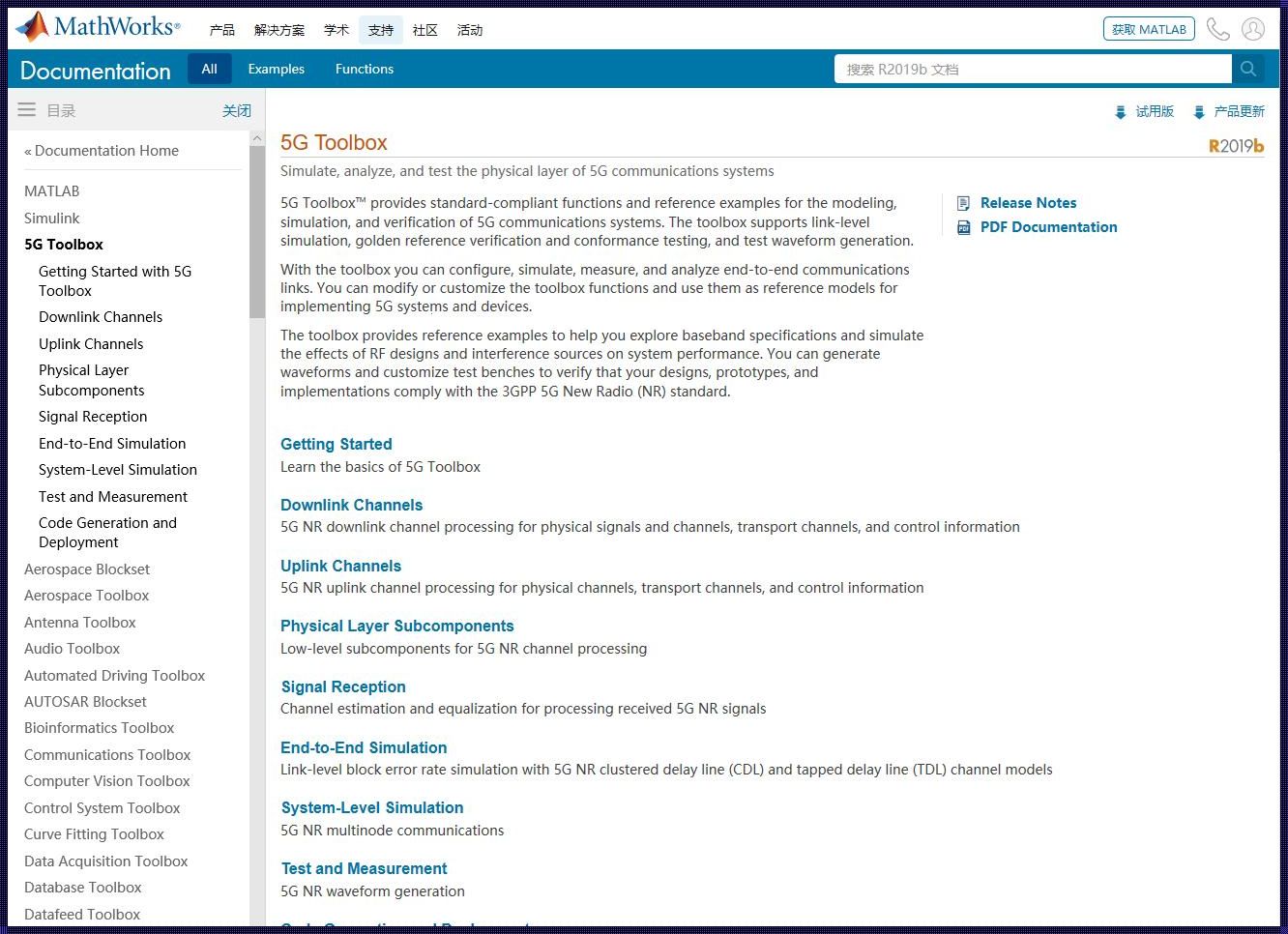Open the 解决方案 menu
The width and height of the screenshot is (1288, 934).
(279, 30)
